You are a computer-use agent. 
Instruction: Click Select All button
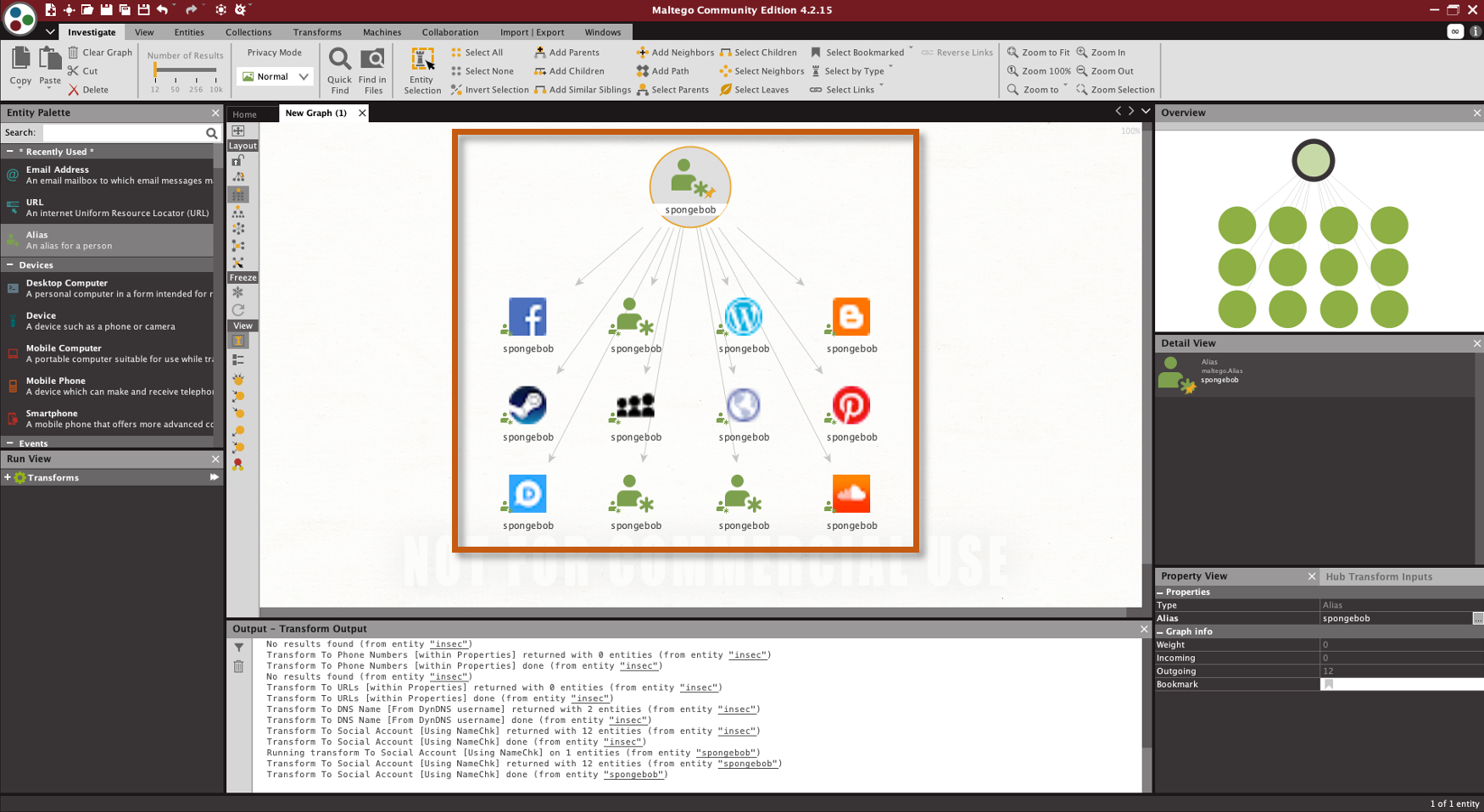pyautogui.click(x=477, y=53)
